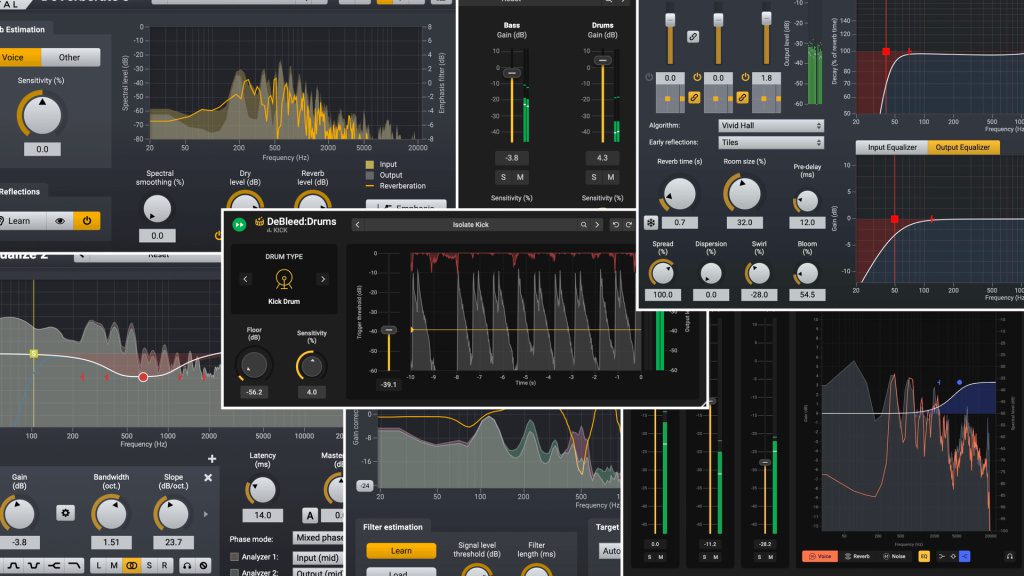Viewport: 1024px width, 576px height.
Task: Switch to the Input Equalizer tab
Action: (x=890, y=148)
